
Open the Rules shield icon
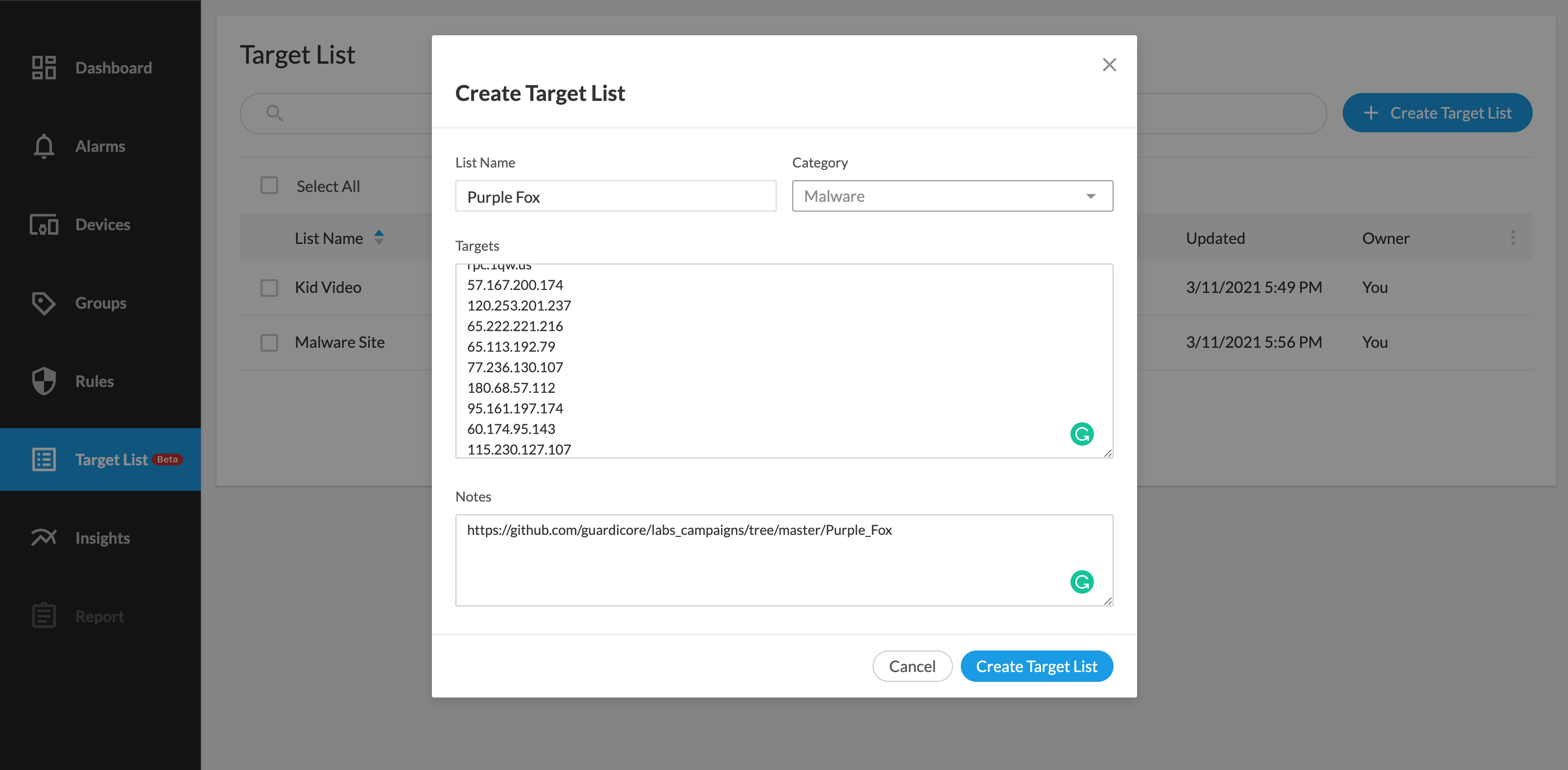pos(43,381)
